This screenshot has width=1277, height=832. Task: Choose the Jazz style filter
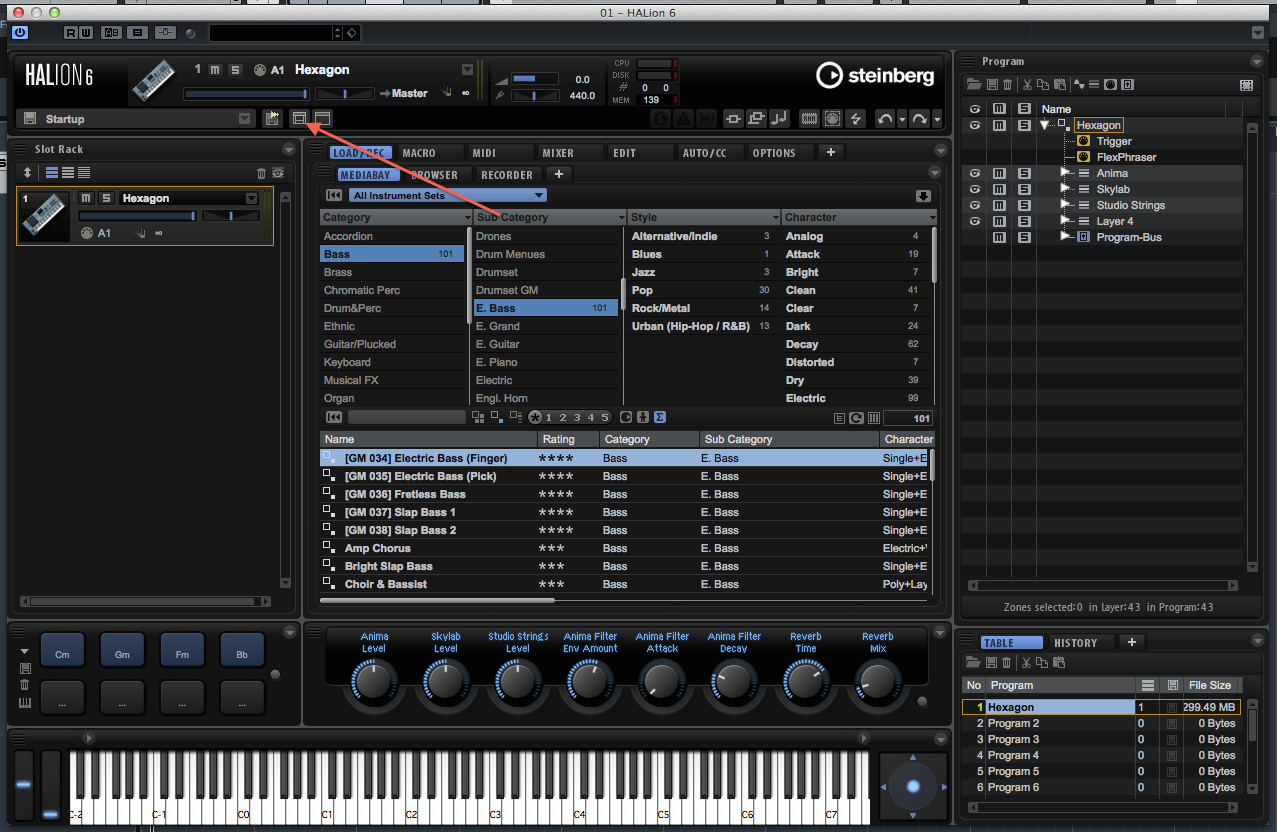click(x=643, y=272)
